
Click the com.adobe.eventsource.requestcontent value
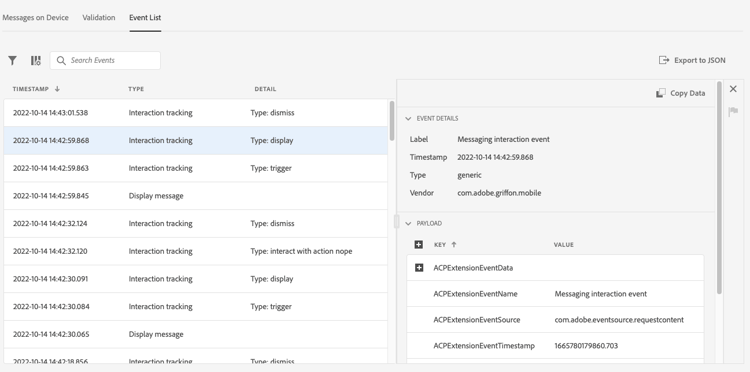(x=619, y=320)
